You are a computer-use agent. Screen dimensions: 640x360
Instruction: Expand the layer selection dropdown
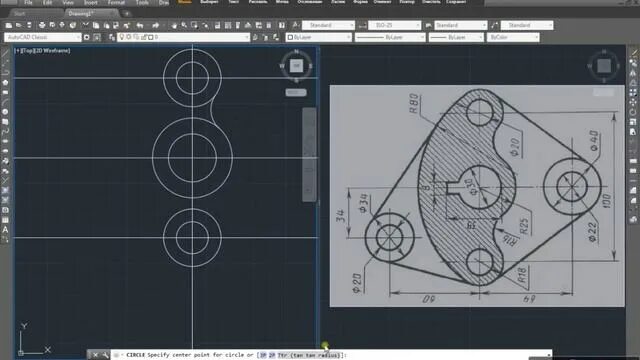pyautogui.click(x=183, y=37)
